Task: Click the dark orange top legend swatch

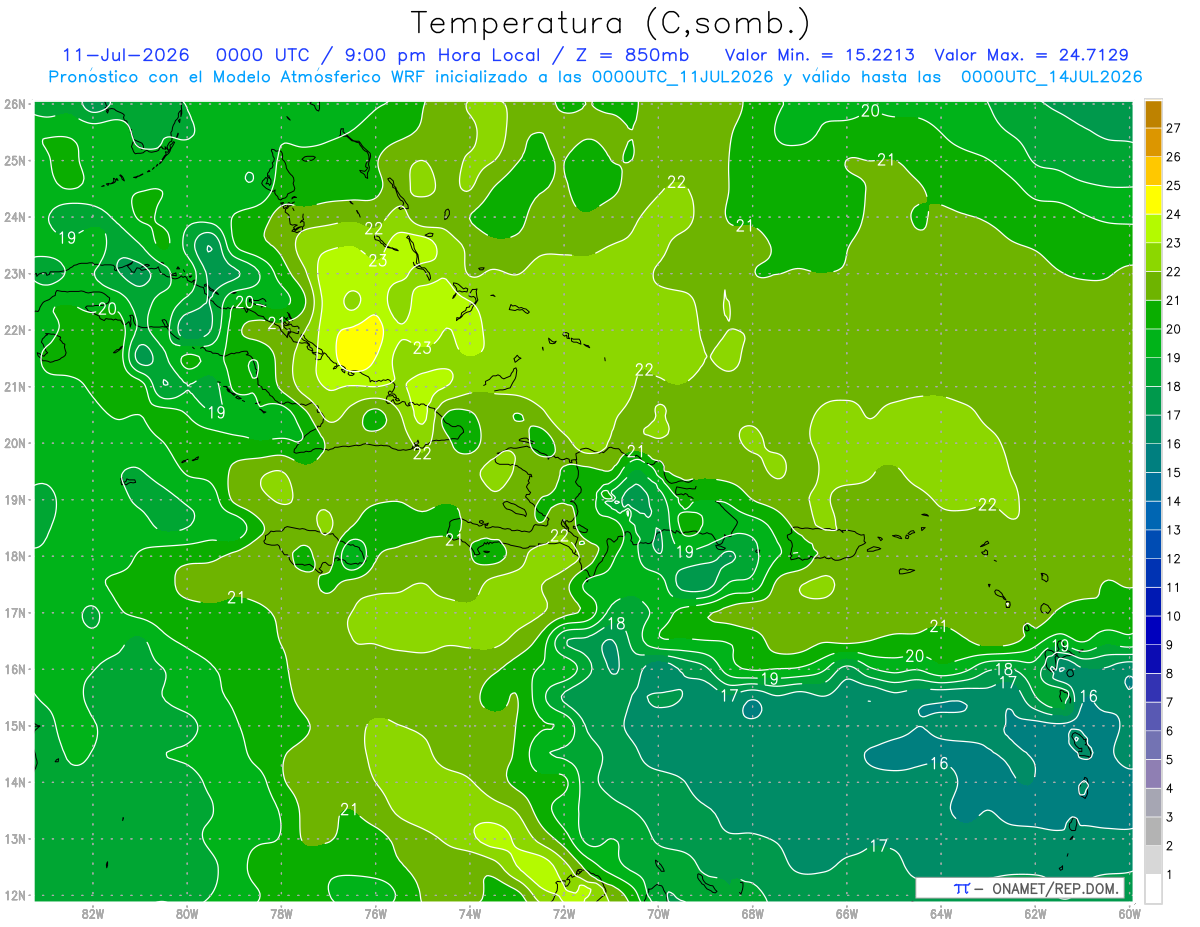Action: click(x=1153, y=114)
